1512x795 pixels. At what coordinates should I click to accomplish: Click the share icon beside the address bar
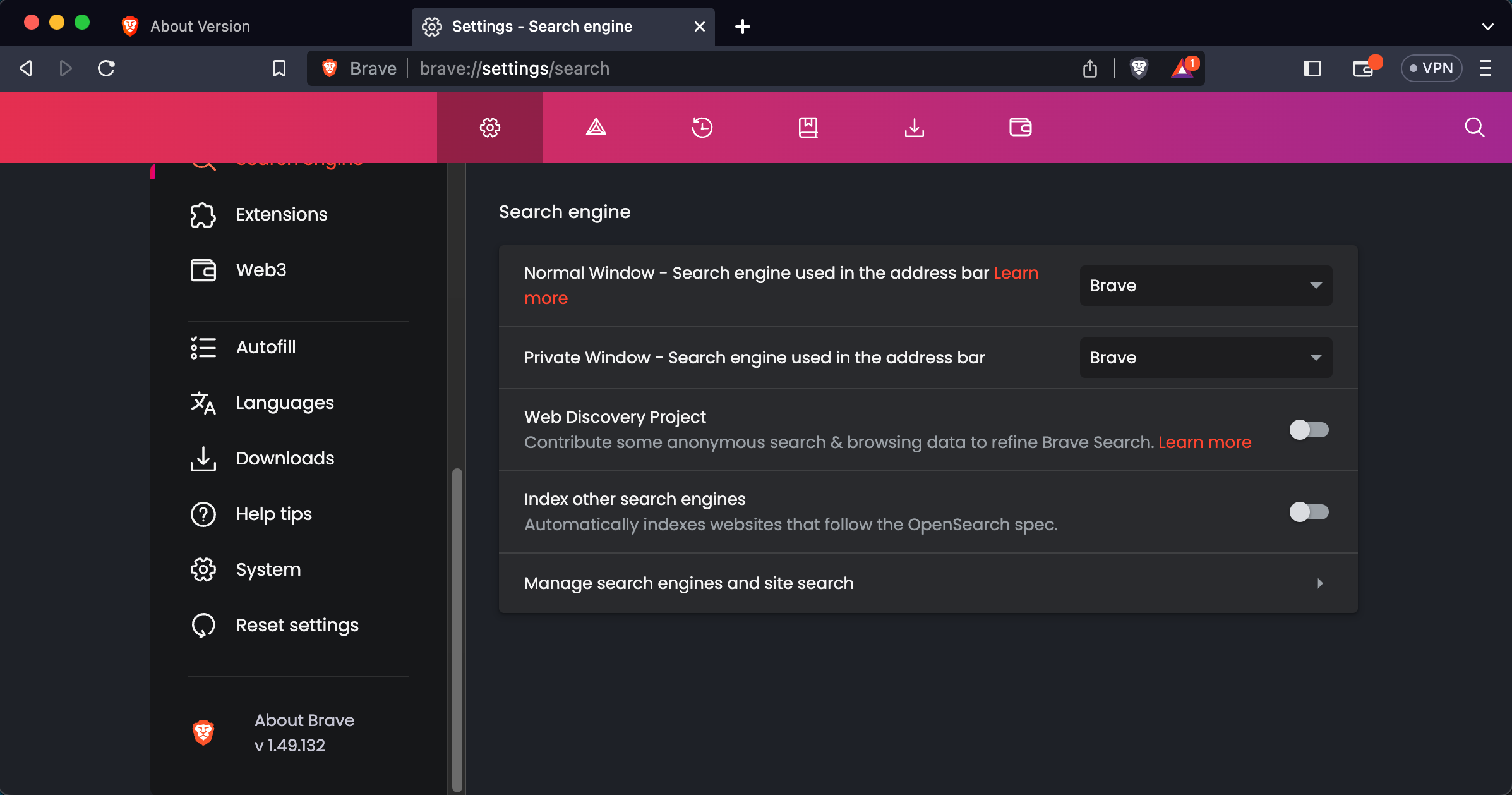coord(1089,68)
